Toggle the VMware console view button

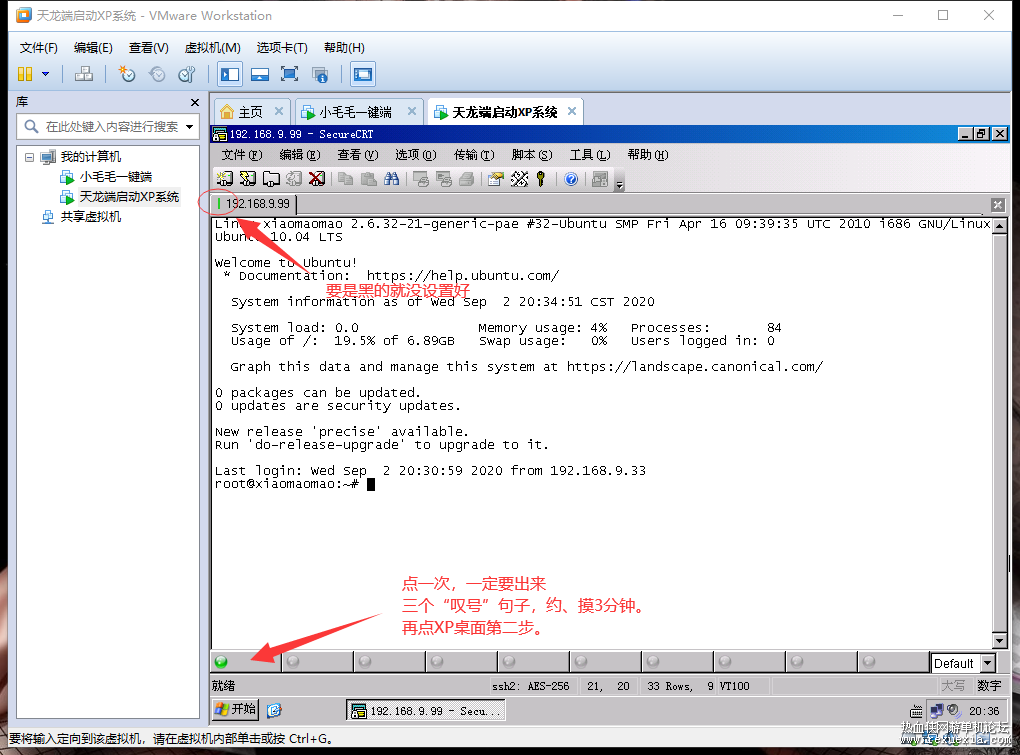tap(363, 74)
